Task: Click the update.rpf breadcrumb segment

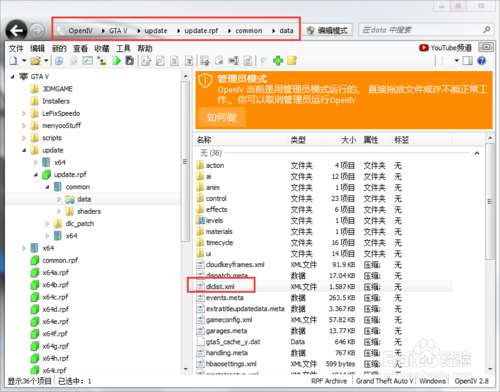Action: coord(201,31)
